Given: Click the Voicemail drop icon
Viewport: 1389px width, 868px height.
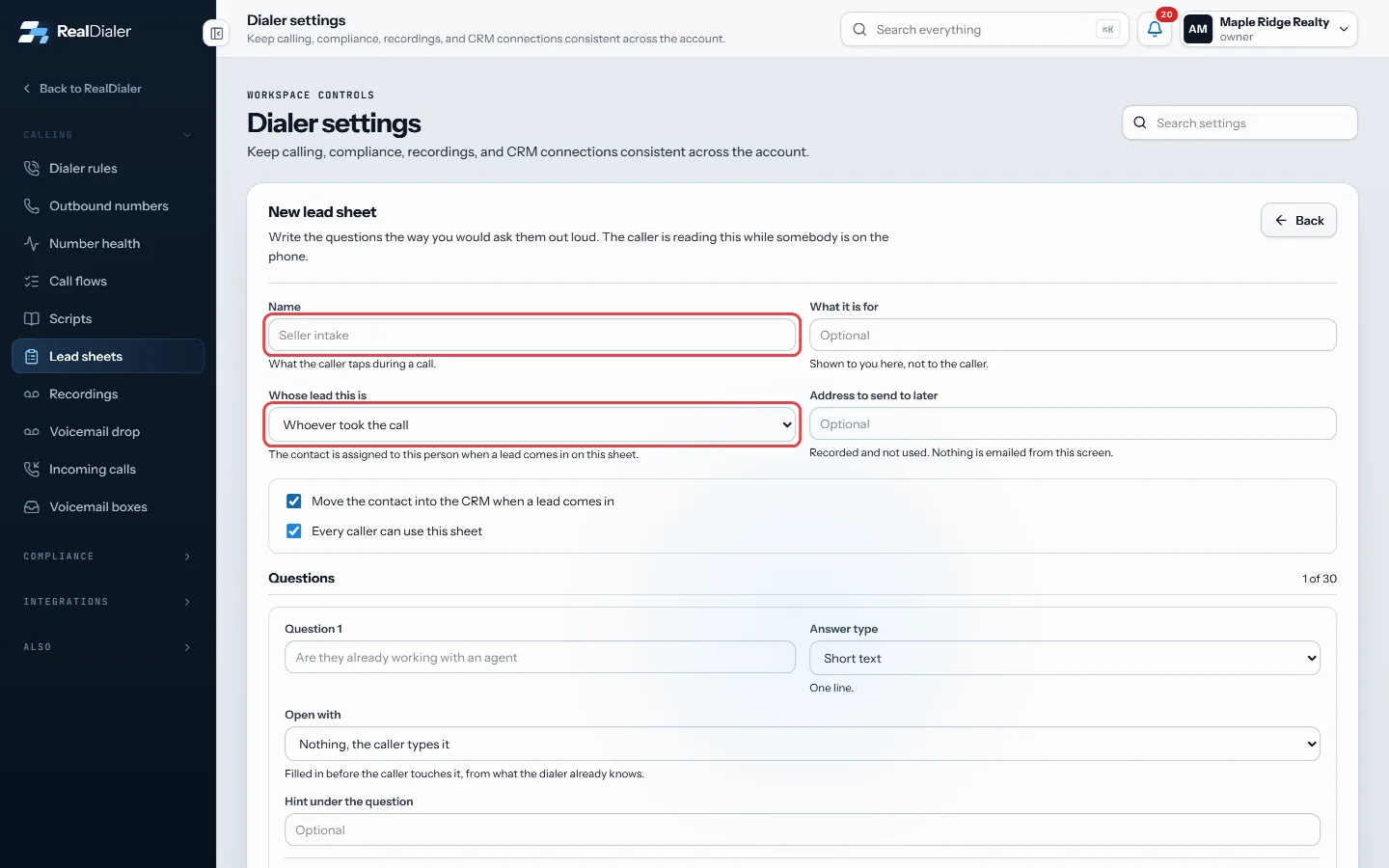Looking at the screenshot, I should click(32, 431).
